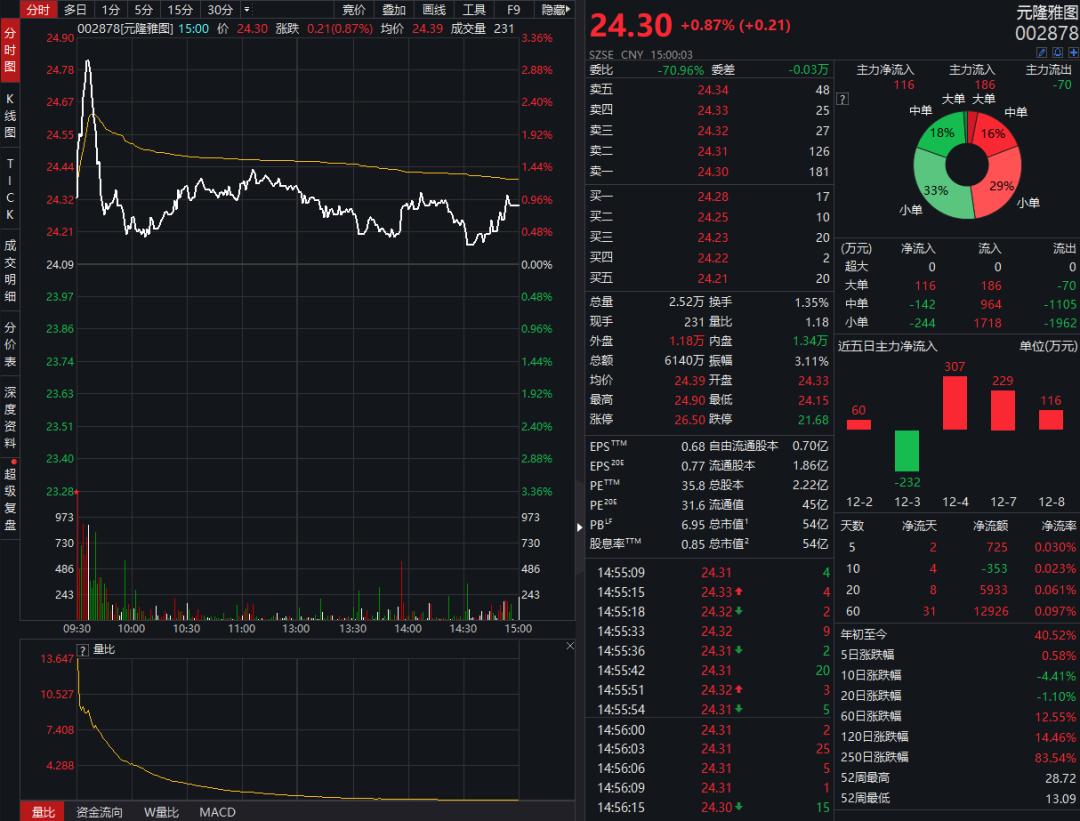Switch to K线图 in the left sidebar
The width and height of the screenshot is (1080, 821).
click(x=10, y=115)
